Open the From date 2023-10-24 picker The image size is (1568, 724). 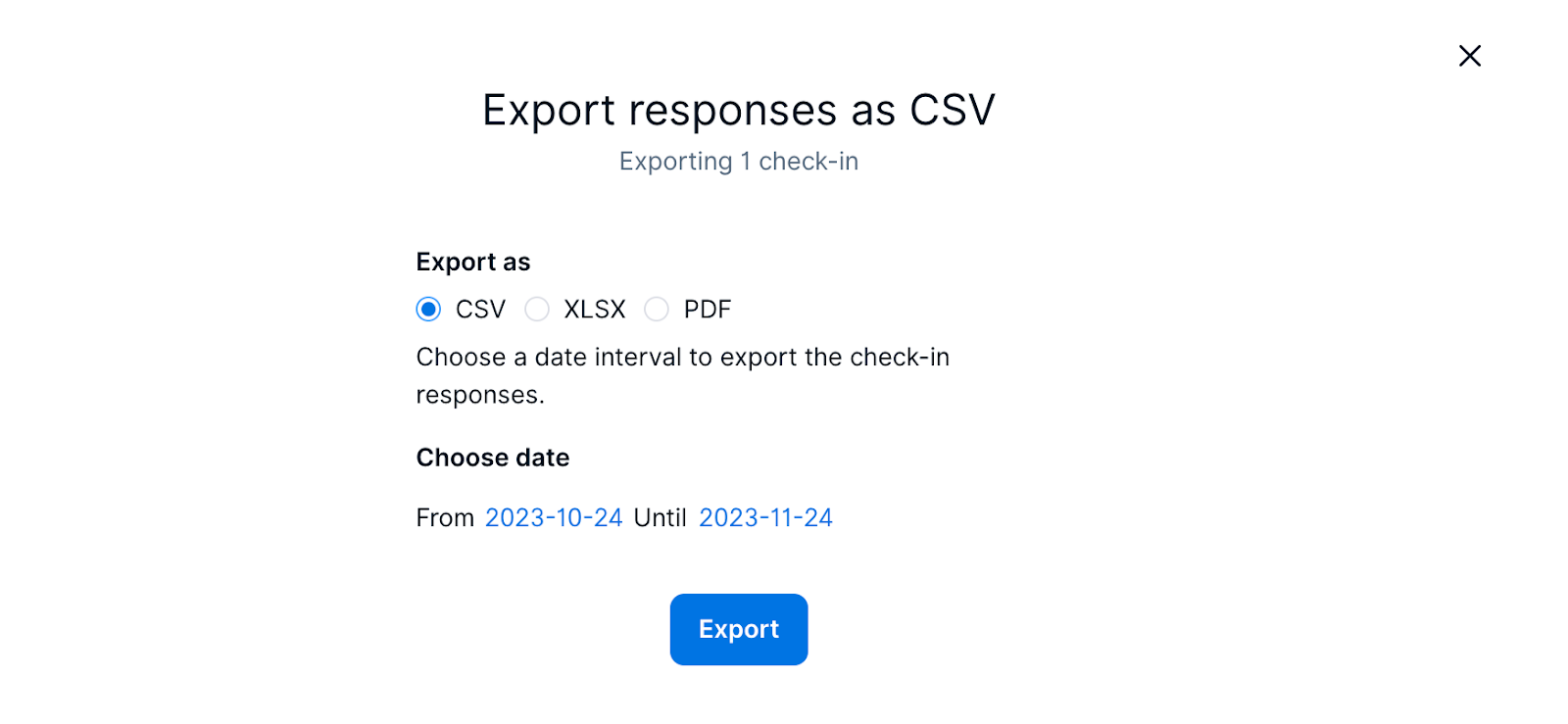tap(554, 517)
